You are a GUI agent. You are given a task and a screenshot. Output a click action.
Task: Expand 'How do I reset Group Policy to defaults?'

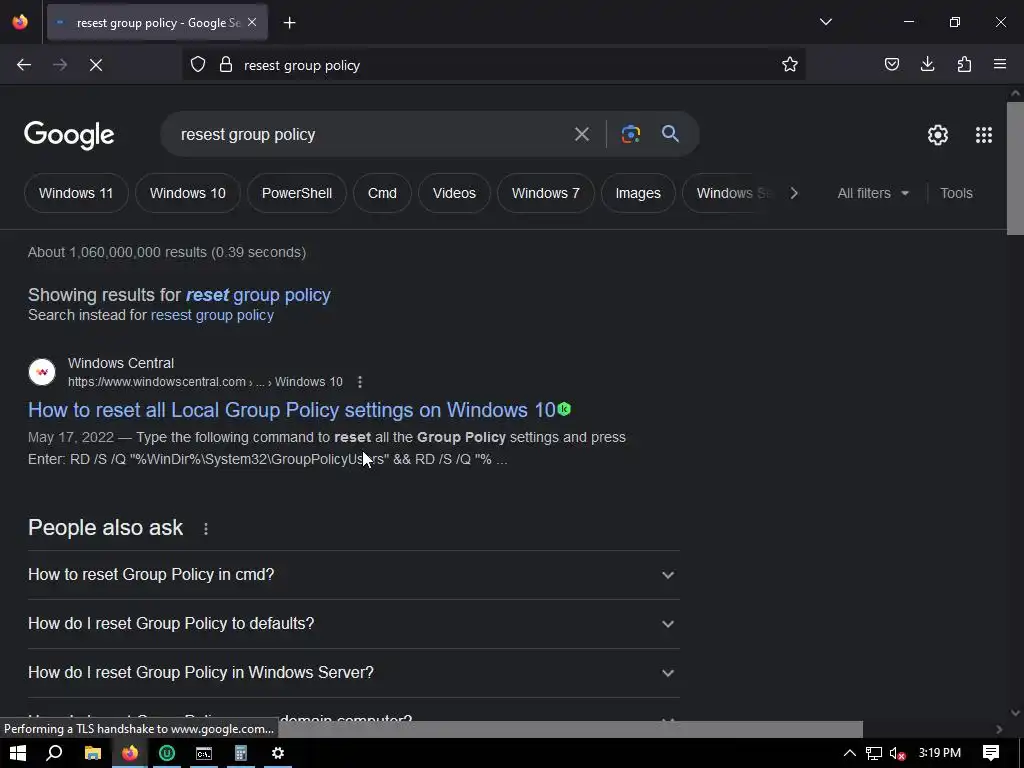[x=354, y=624]
